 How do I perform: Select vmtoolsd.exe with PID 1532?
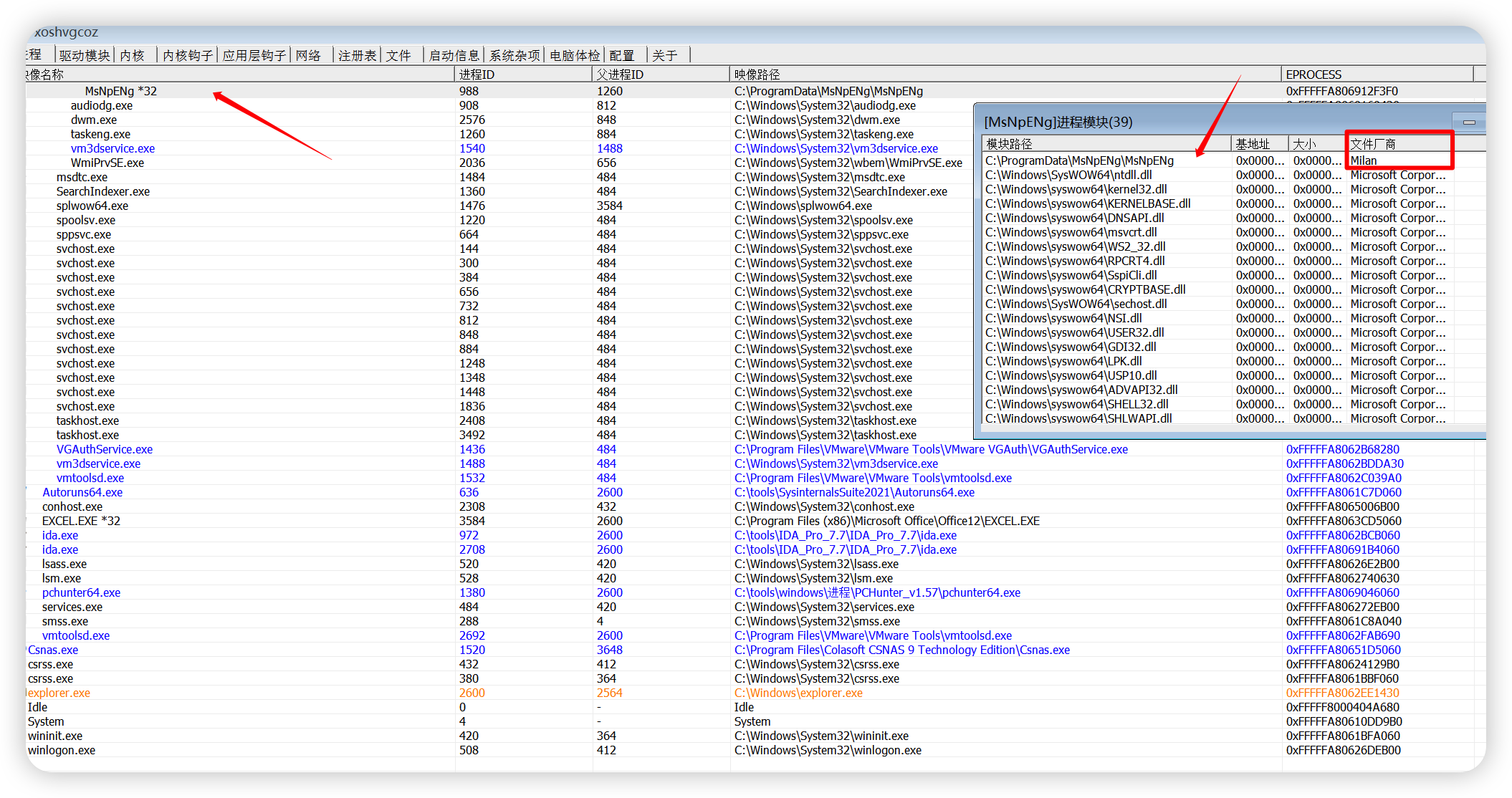point(90,478)
